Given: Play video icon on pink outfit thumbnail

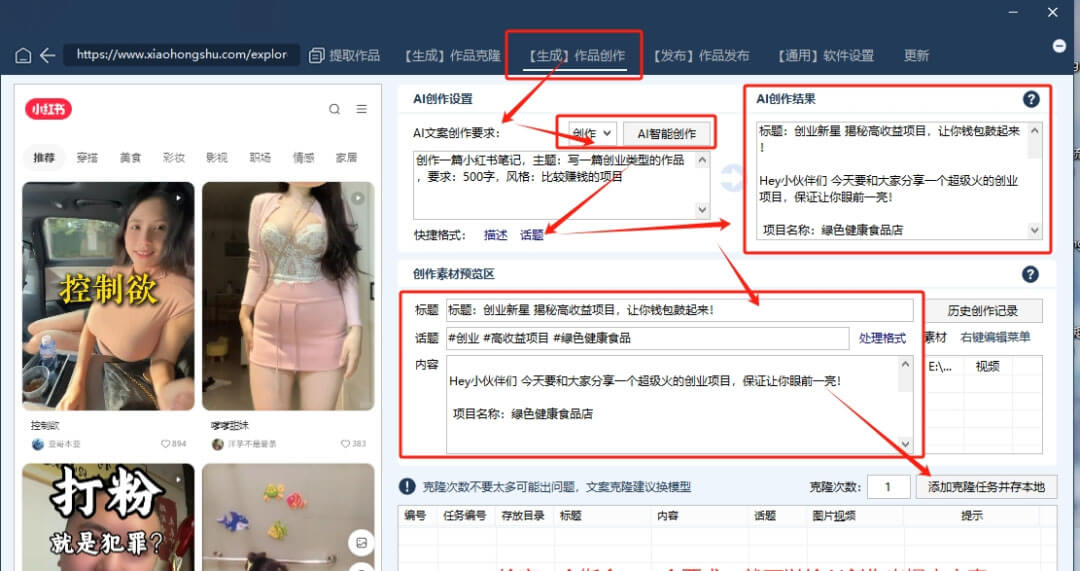Looking at the screenshot, I should click(357, 198).
